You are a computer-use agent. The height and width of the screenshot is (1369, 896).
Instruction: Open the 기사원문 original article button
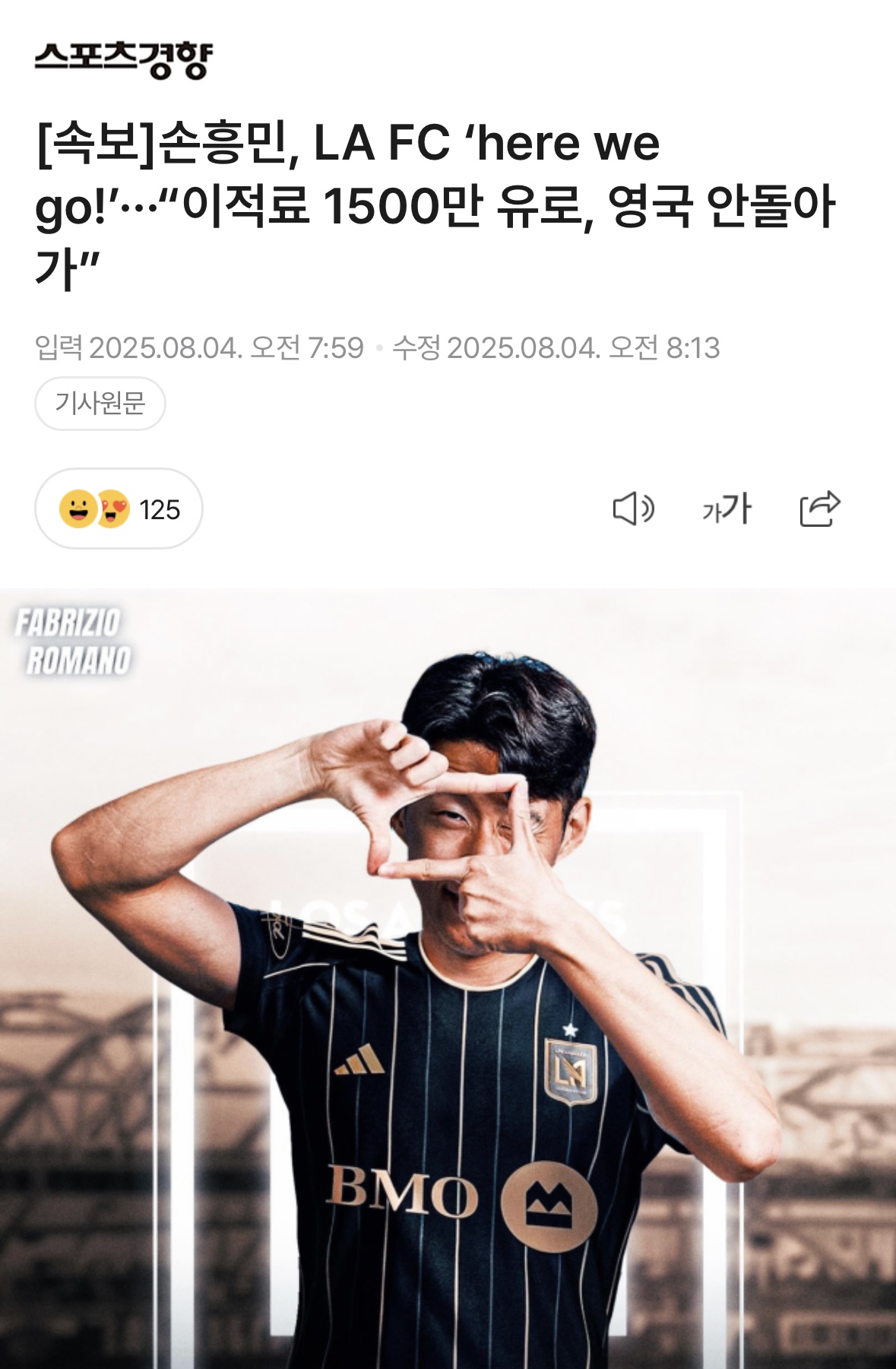click(100, 403)
